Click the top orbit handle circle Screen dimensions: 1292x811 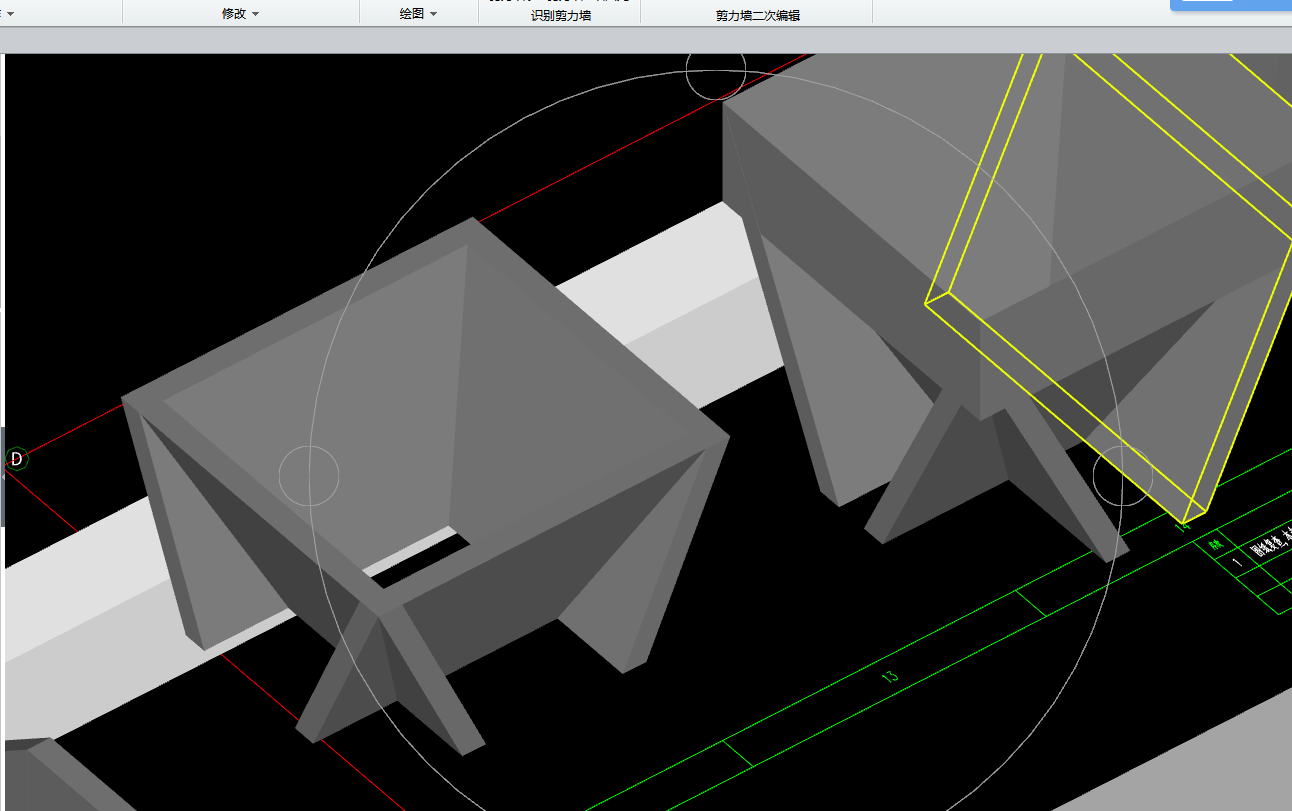(716, 70)
